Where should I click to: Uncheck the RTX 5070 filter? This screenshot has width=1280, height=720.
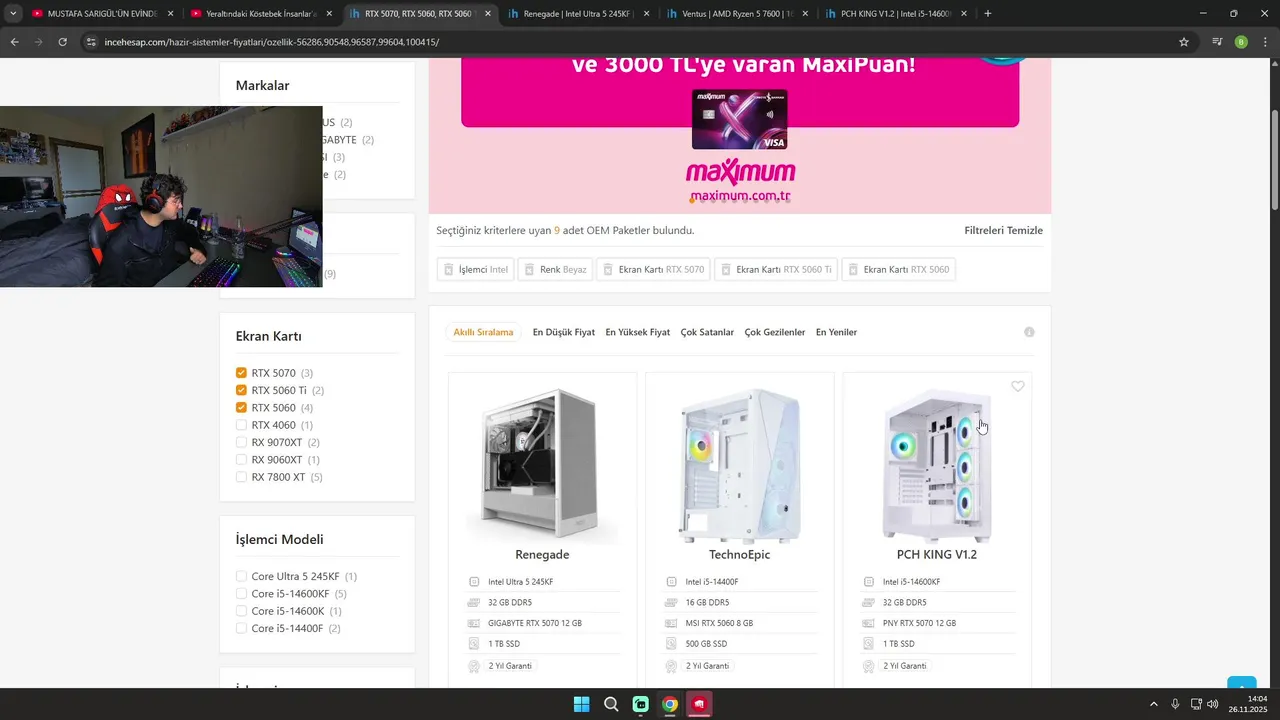pyautogui.click(x=241, y=373)
